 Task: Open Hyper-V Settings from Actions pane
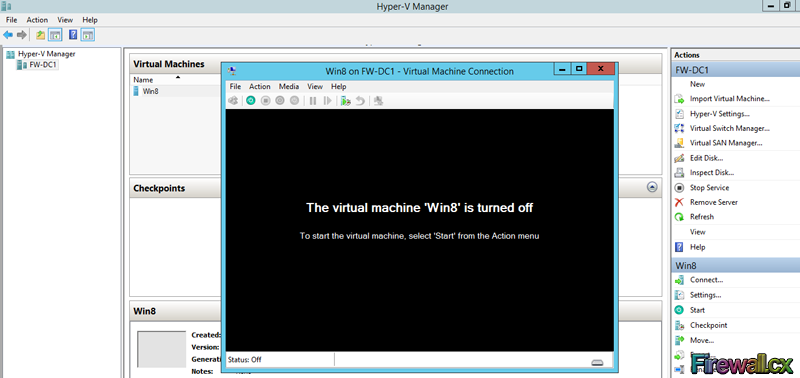[719, 114]
